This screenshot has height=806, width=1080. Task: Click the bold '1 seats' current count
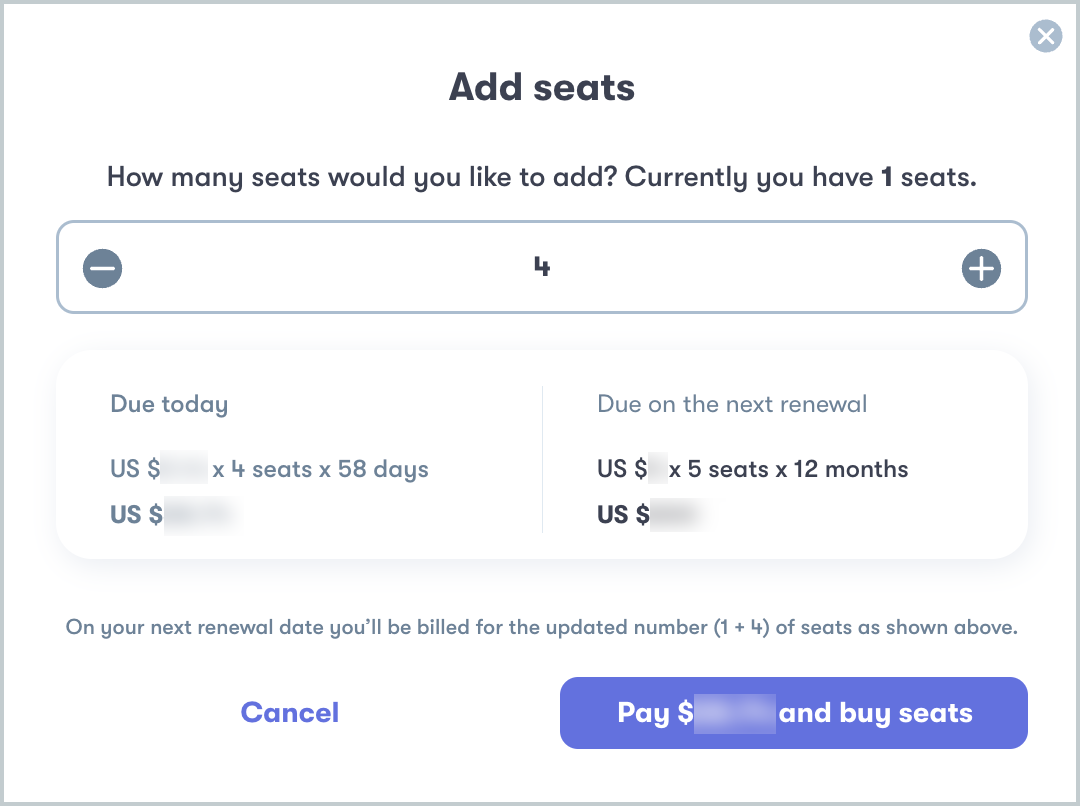(928, 177)
